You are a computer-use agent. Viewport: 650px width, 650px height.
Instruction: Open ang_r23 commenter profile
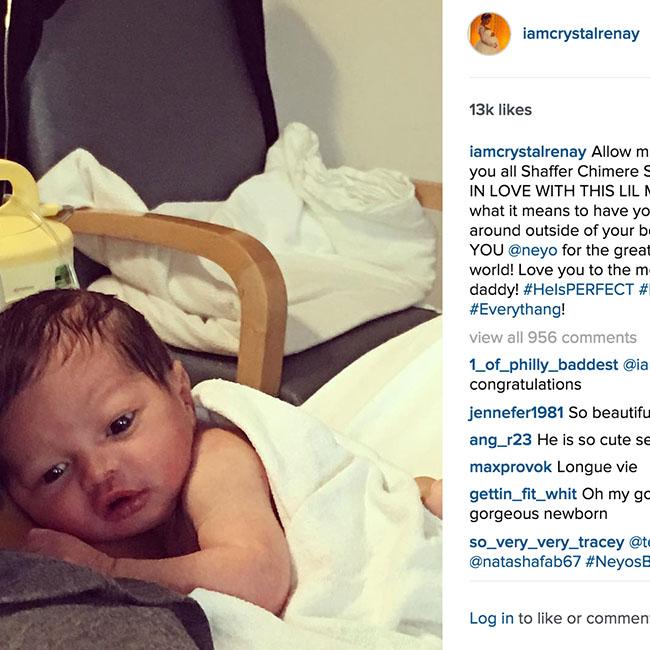click(500, 440)
